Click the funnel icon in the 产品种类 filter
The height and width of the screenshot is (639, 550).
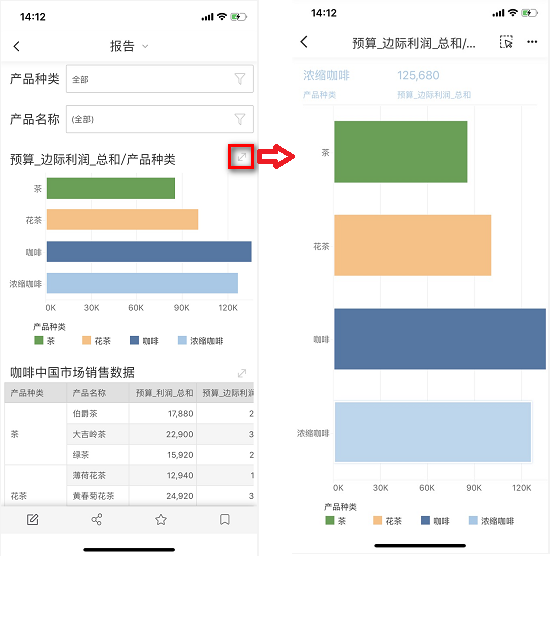click(x=240, y=79)
